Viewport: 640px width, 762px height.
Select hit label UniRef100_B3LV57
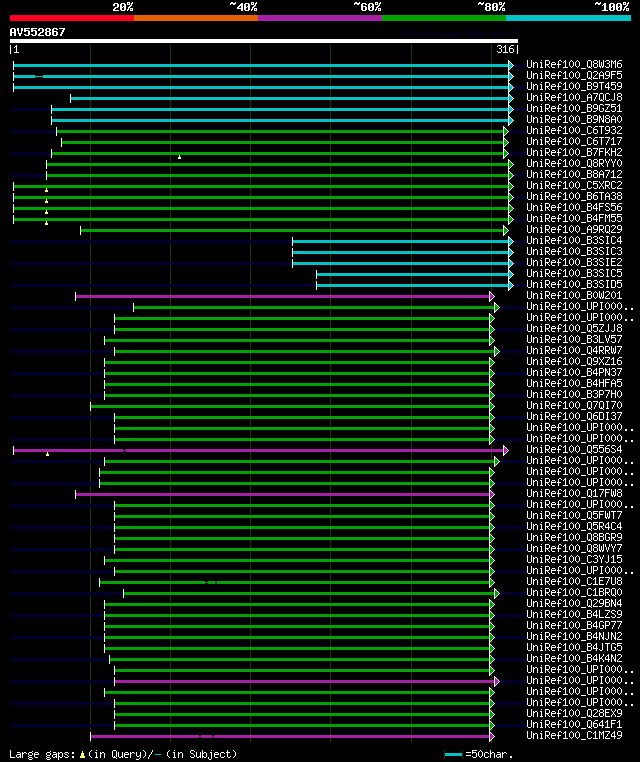574,339
